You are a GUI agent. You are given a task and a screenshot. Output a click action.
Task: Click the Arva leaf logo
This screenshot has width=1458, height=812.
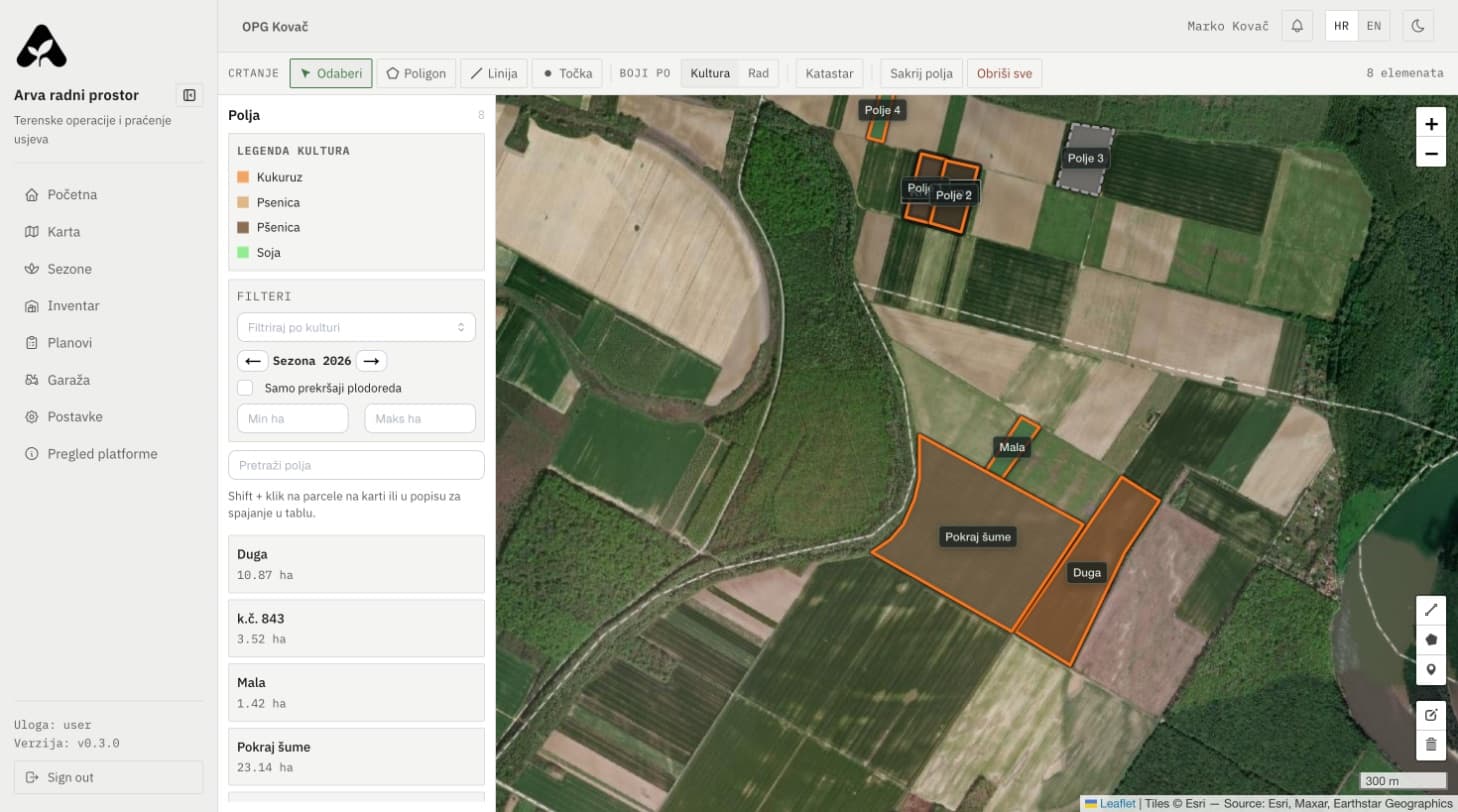pyautogui.click(x=41, y=45)
